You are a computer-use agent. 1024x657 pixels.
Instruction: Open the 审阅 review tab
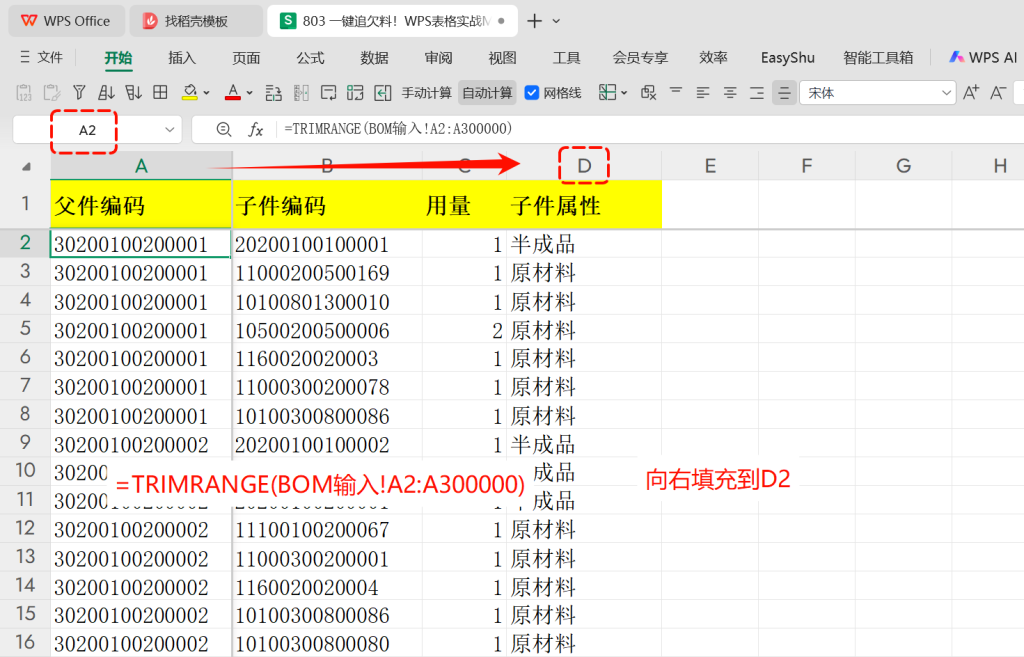[x=438, y=57]
